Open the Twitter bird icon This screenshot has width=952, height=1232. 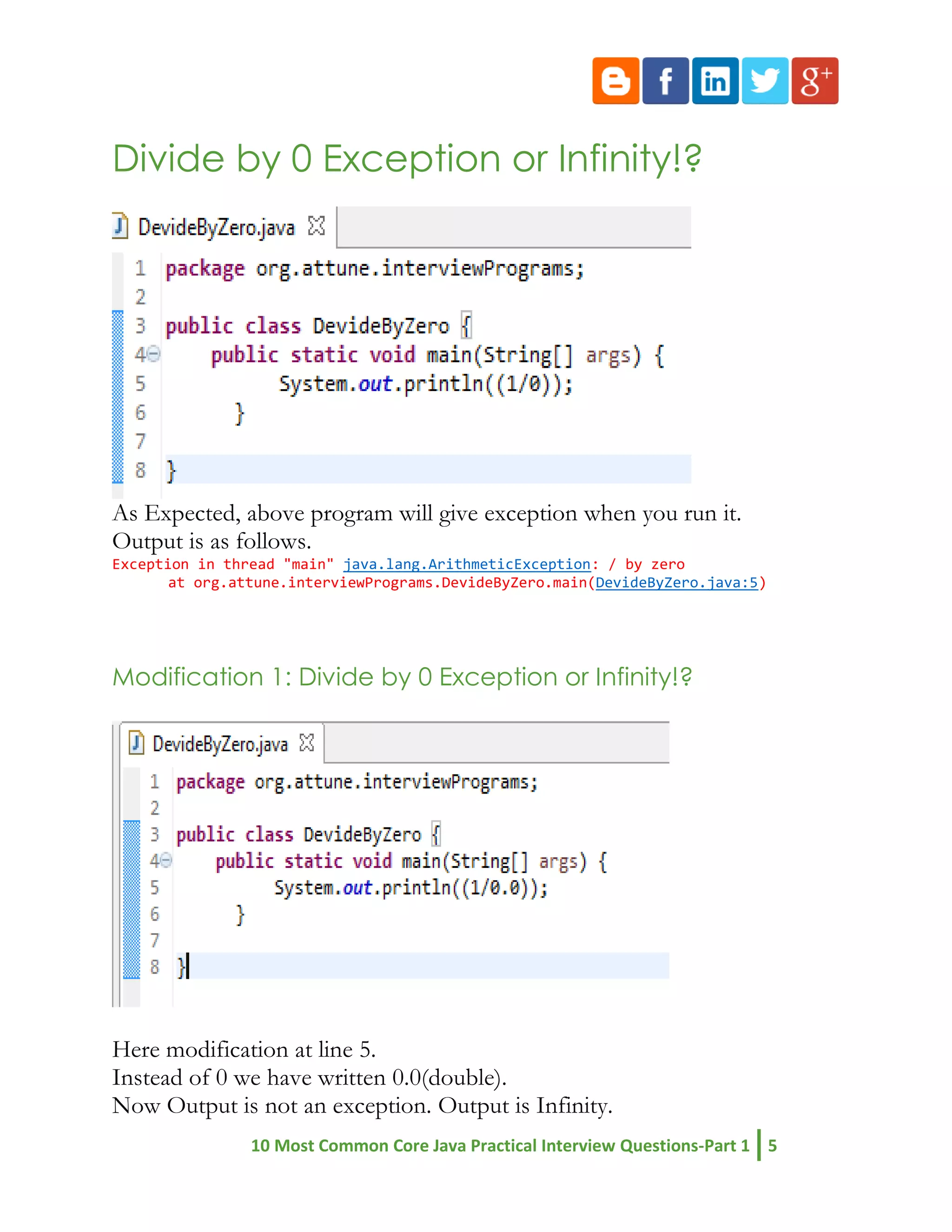click(x=764, y=81)
